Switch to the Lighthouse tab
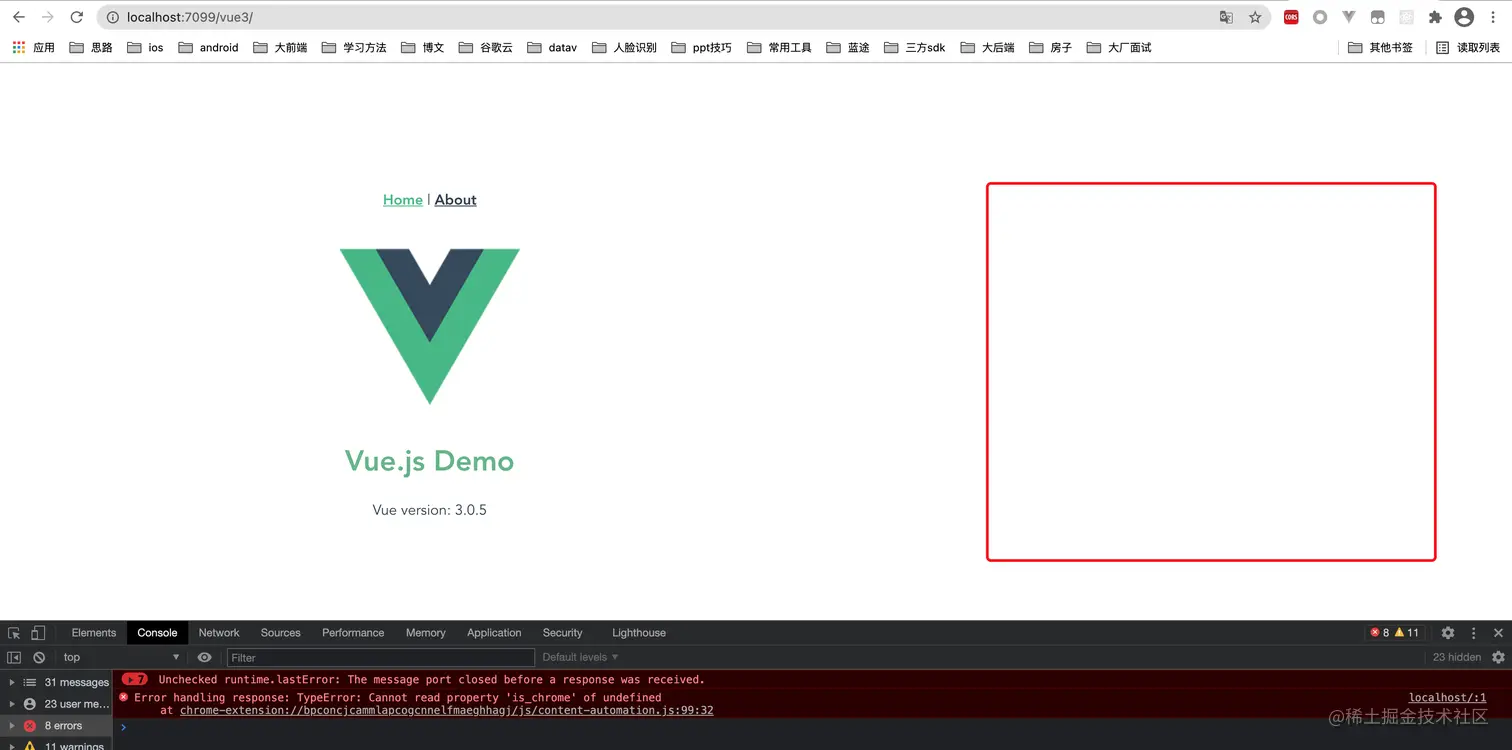 639,633
